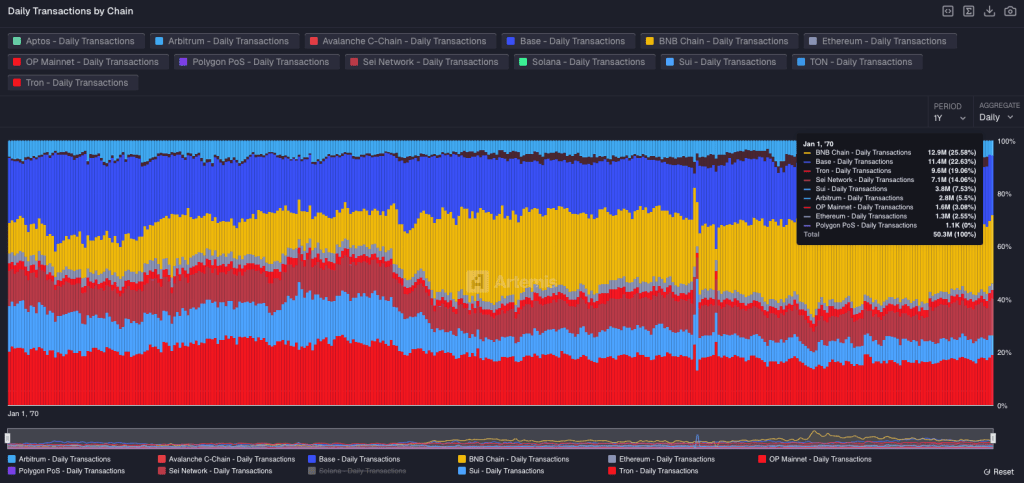Expand the Aggregate dropdown
The image size is (1024, 483).
[x=996, y=117]
